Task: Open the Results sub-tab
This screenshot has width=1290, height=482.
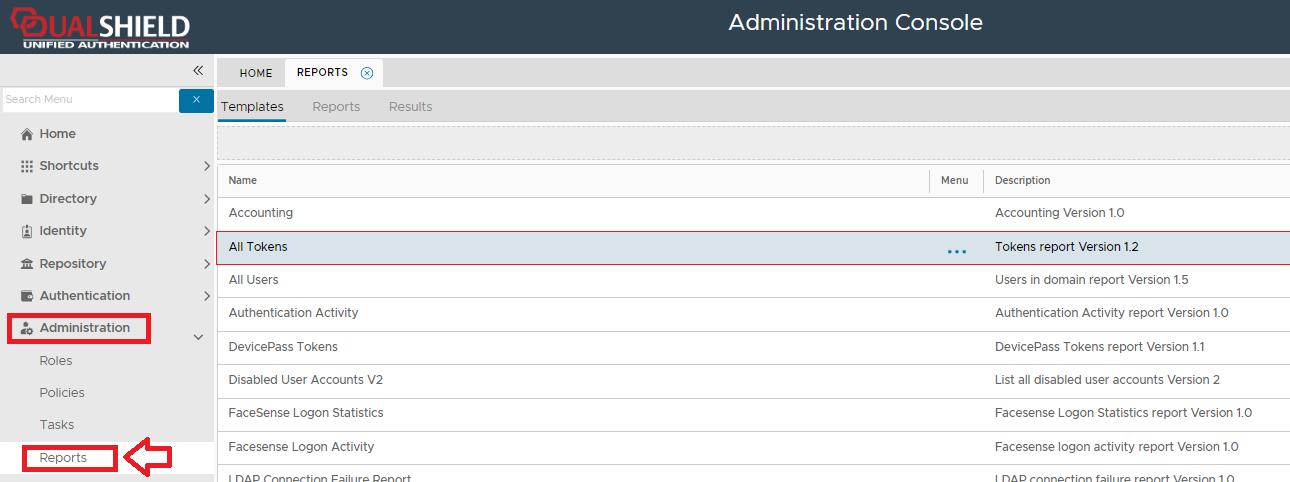Action: click(410, 107)
